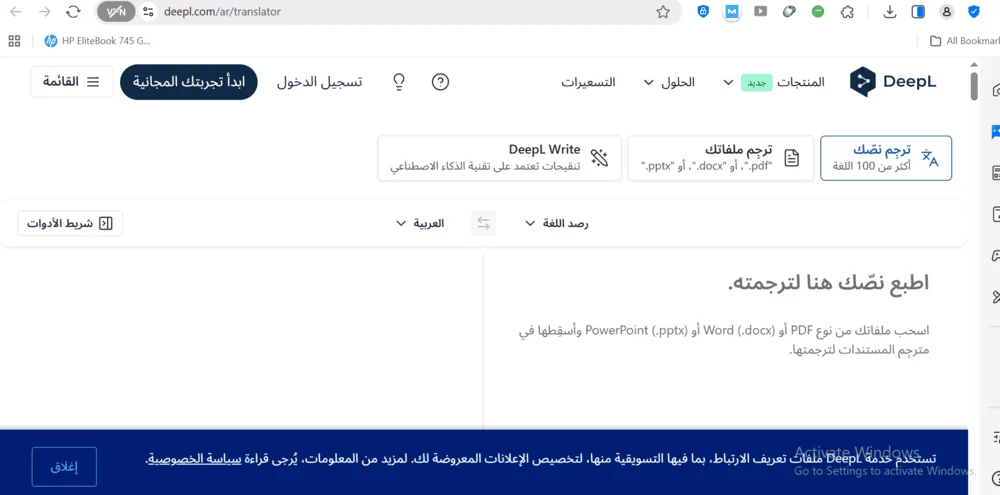The width and height of the screenshot is (1000, 495).
Task: Click the VPN badge in address bar
Action: (x=116, y=11)
